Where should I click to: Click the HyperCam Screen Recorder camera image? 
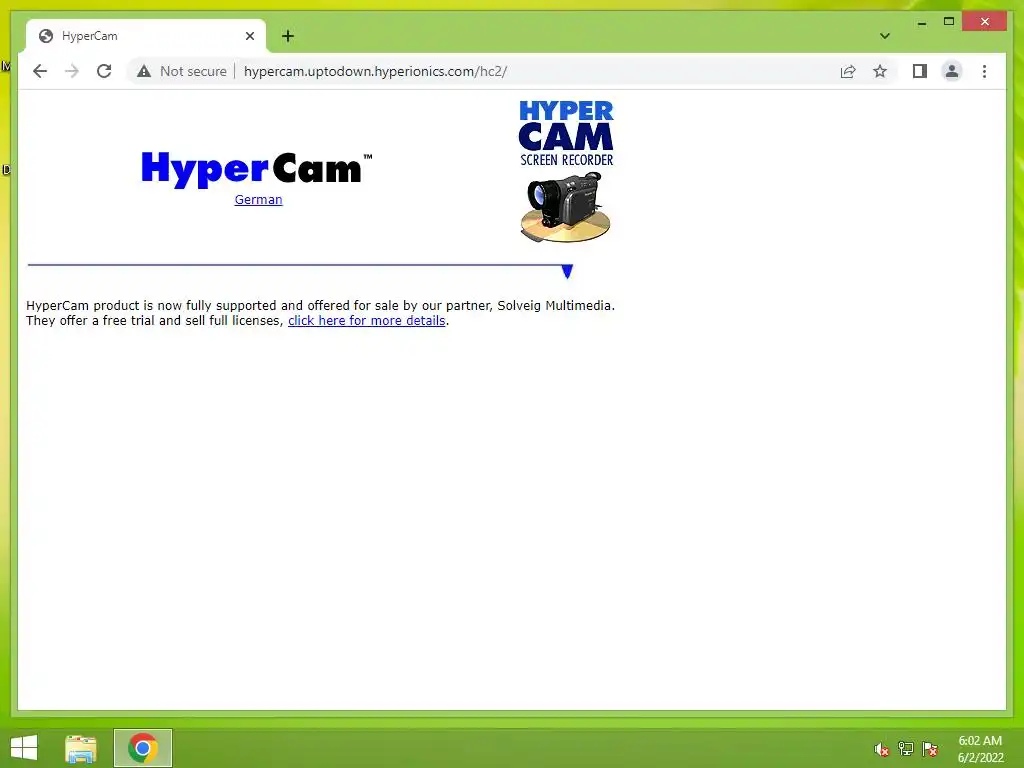tap(566, 171)
